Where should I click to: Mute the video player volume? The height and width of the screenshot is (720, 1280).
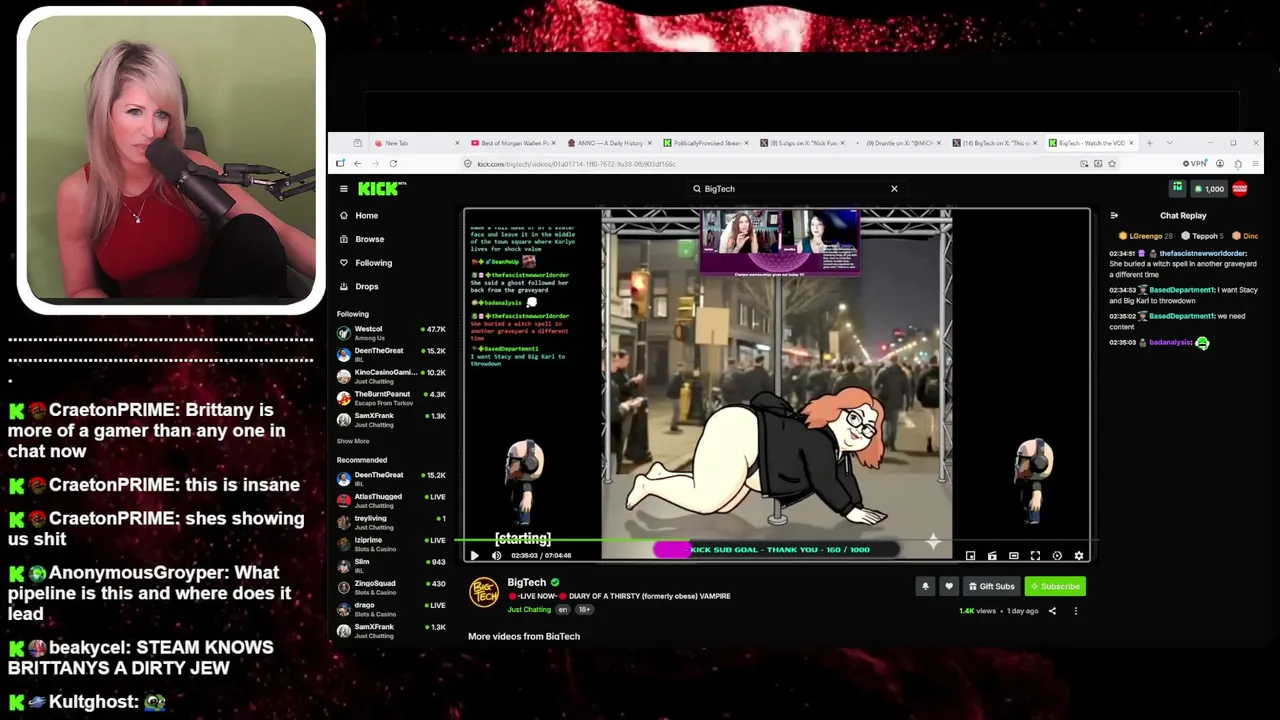pyautogui.click(x=496, y=556)
